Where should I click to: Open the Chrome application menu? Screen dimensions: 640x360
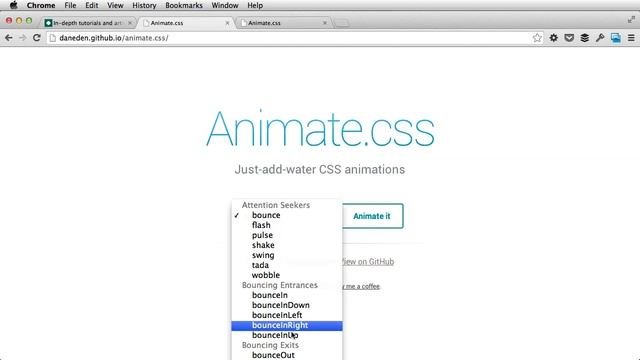[x=41, y=5]
